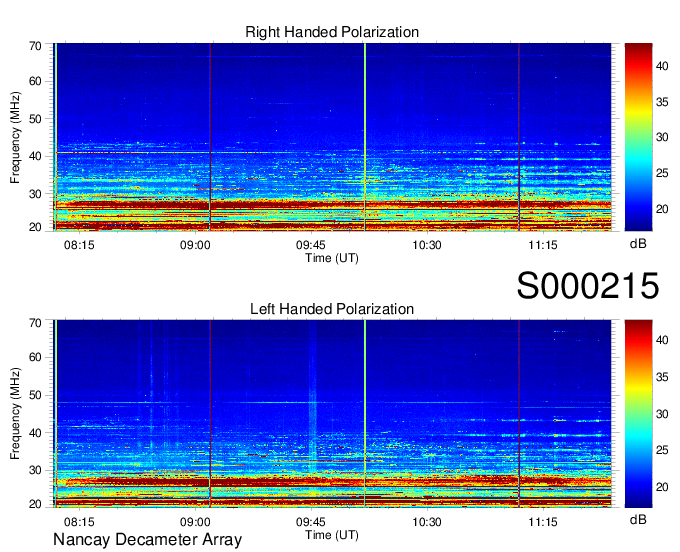The image size is (680, 552).
Task: Click the 20 MHz tick on Right Handed plot
Action: [x=36, y=227]
